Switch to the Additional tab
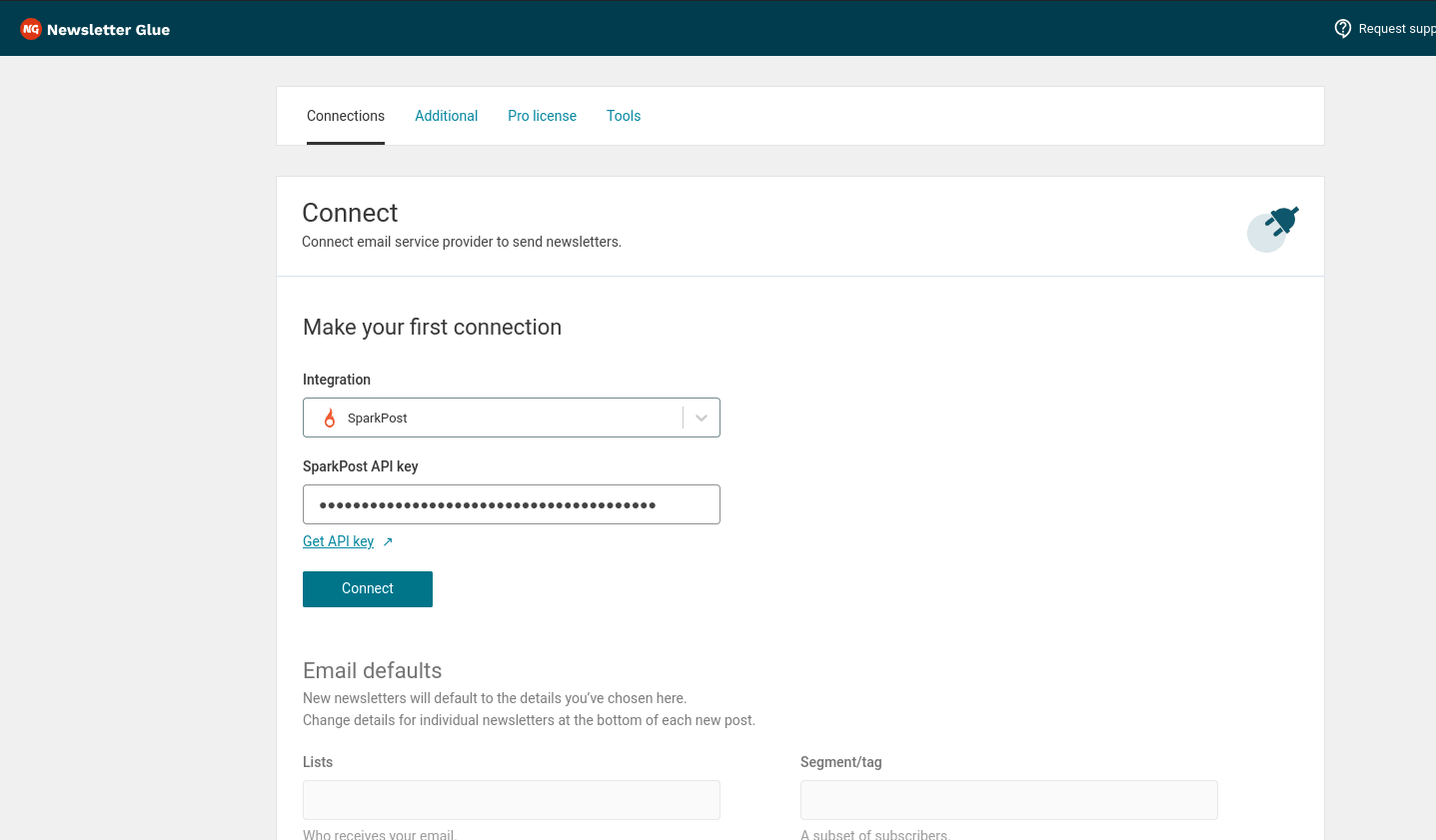Screen dimensions: 1436x840 446,116
